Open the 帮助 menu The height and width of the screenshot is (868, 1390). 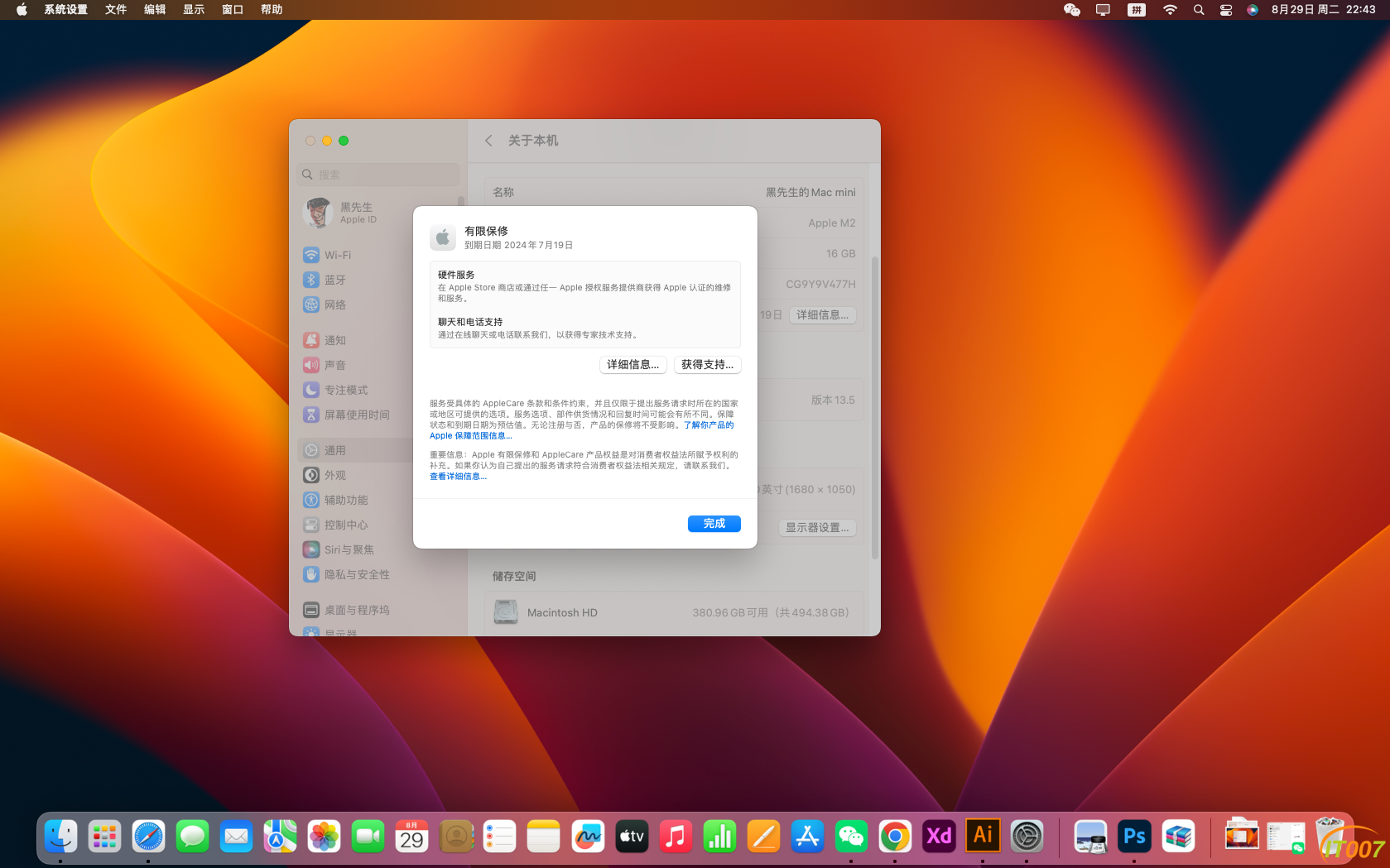pyautogui.click(x=272, y=10)
